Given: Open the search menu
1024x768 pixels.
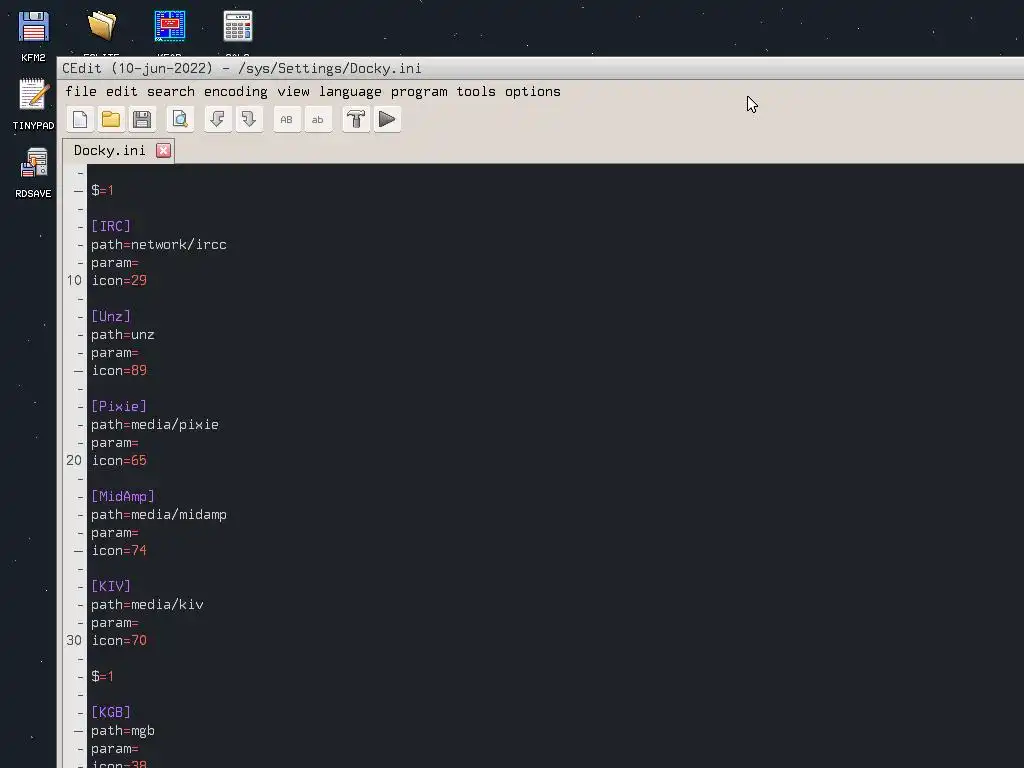Looking at the screenshot, I should tap(171, 92).
